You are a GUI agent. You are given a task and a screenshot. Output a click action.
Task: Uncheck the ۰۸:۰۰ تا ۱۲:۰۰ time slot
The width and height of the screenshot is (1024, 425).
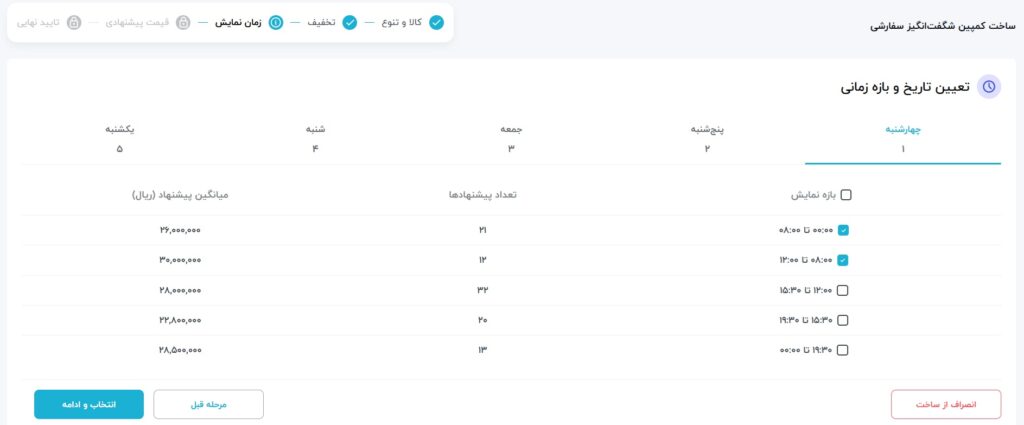click(843, 260)
